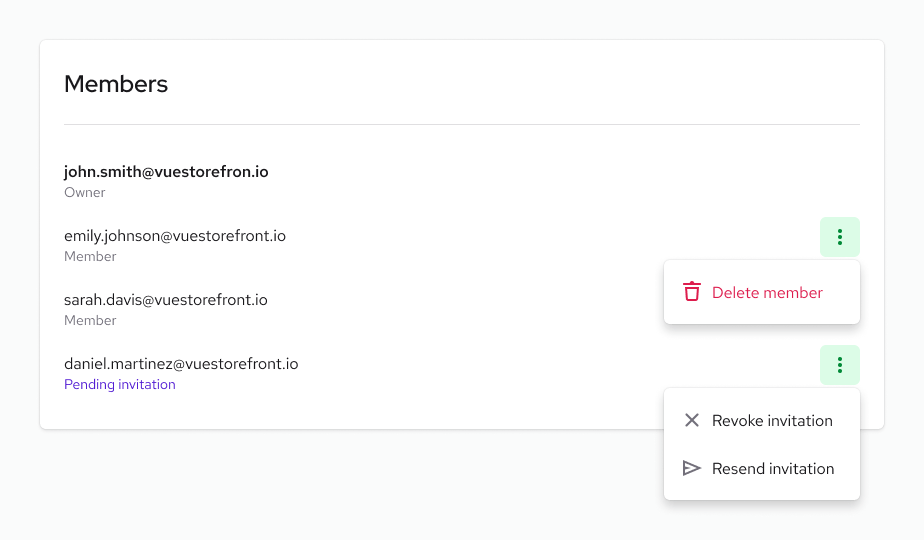Click the paper plane Resend icon
Viewport: 924px width, 540px height.
pyautogui.click(x=691, y=468)
